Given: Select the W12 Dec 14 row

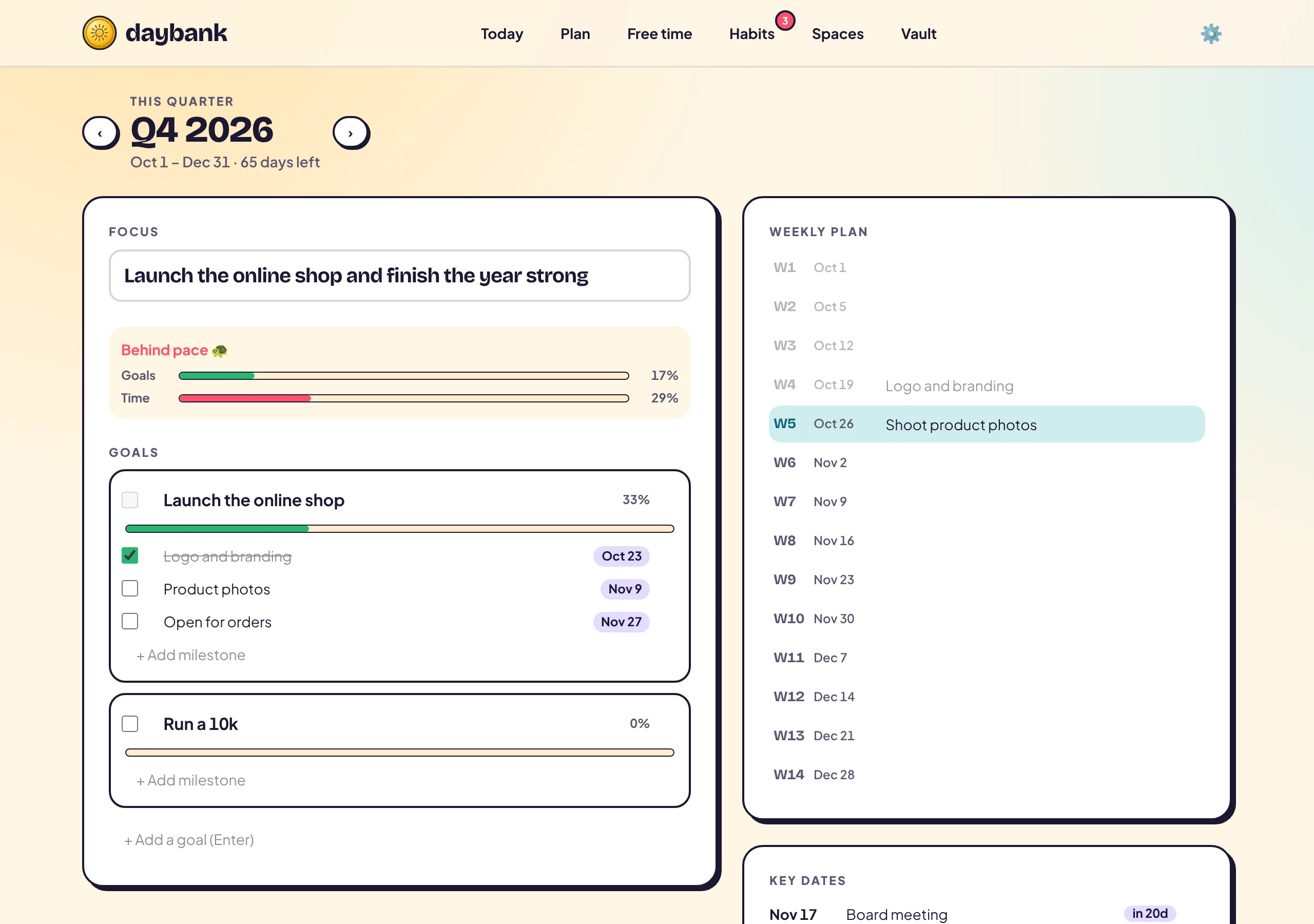Looking at the screenshot, I should pos(987,697).
